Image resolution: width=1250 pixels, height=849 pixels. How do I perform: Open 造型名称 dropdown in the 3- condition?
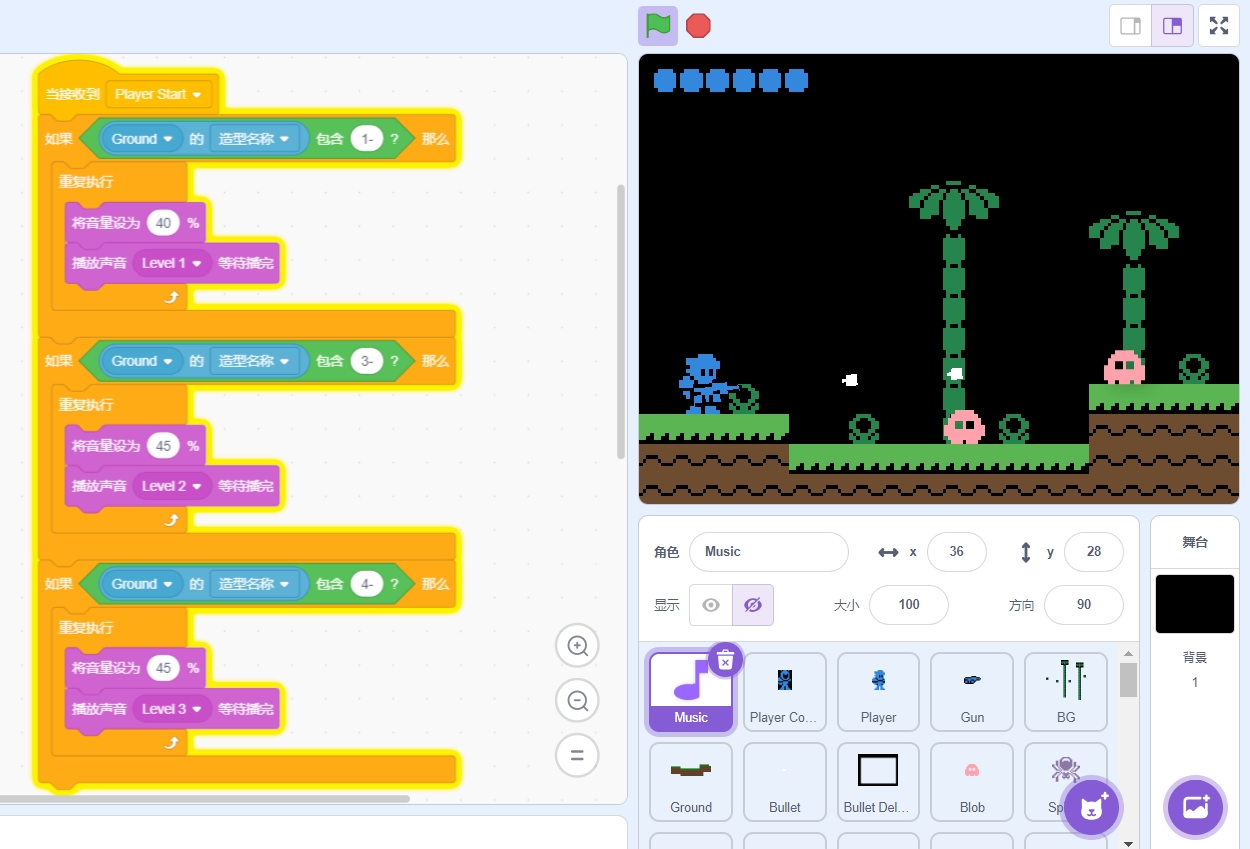256,361
